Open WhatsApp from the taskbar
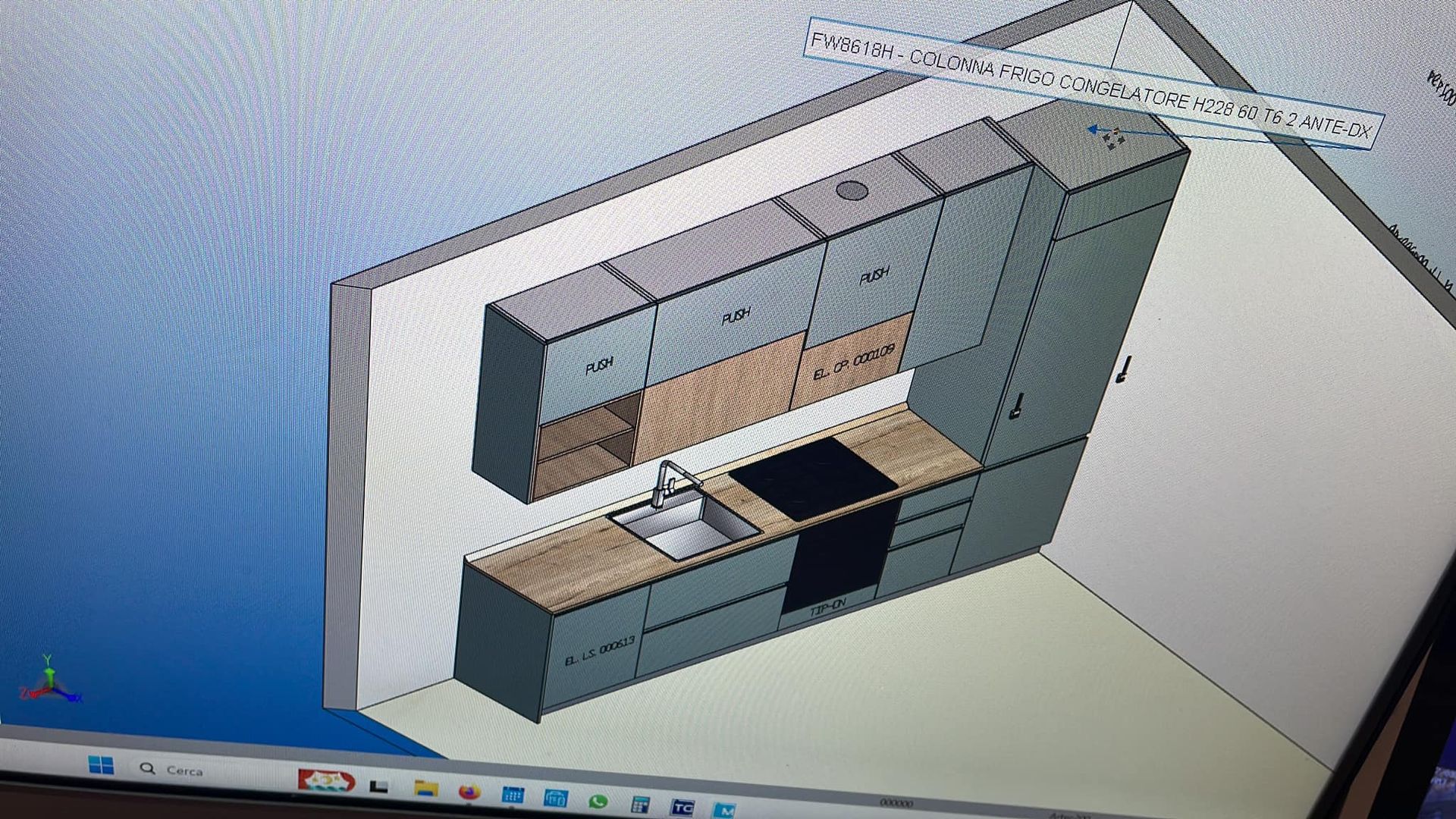Viewport: 1456px width, 819px height. (x=598, y=801)
